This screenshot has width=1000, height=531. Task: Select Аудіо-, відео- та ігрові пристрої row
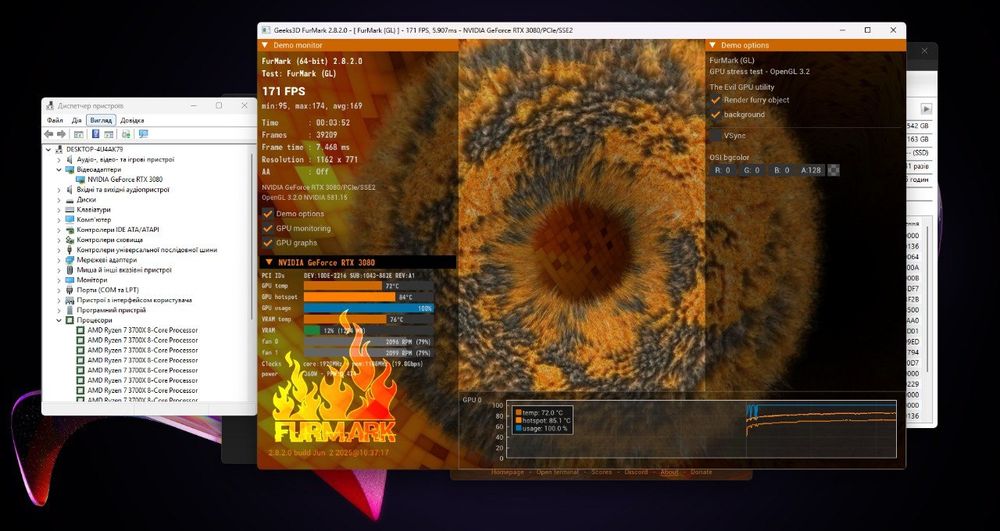pyautogui.click(x=125, y=159)
